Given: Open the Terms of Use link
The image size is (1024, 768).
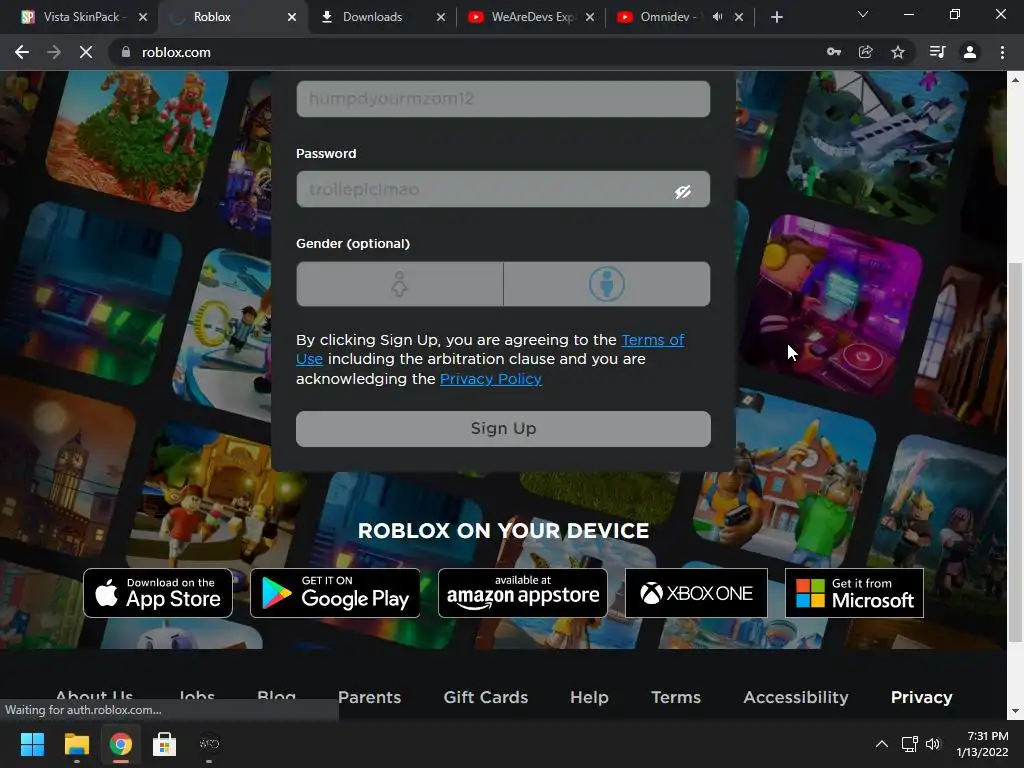Looking at the screenshot, I should 652,340.
